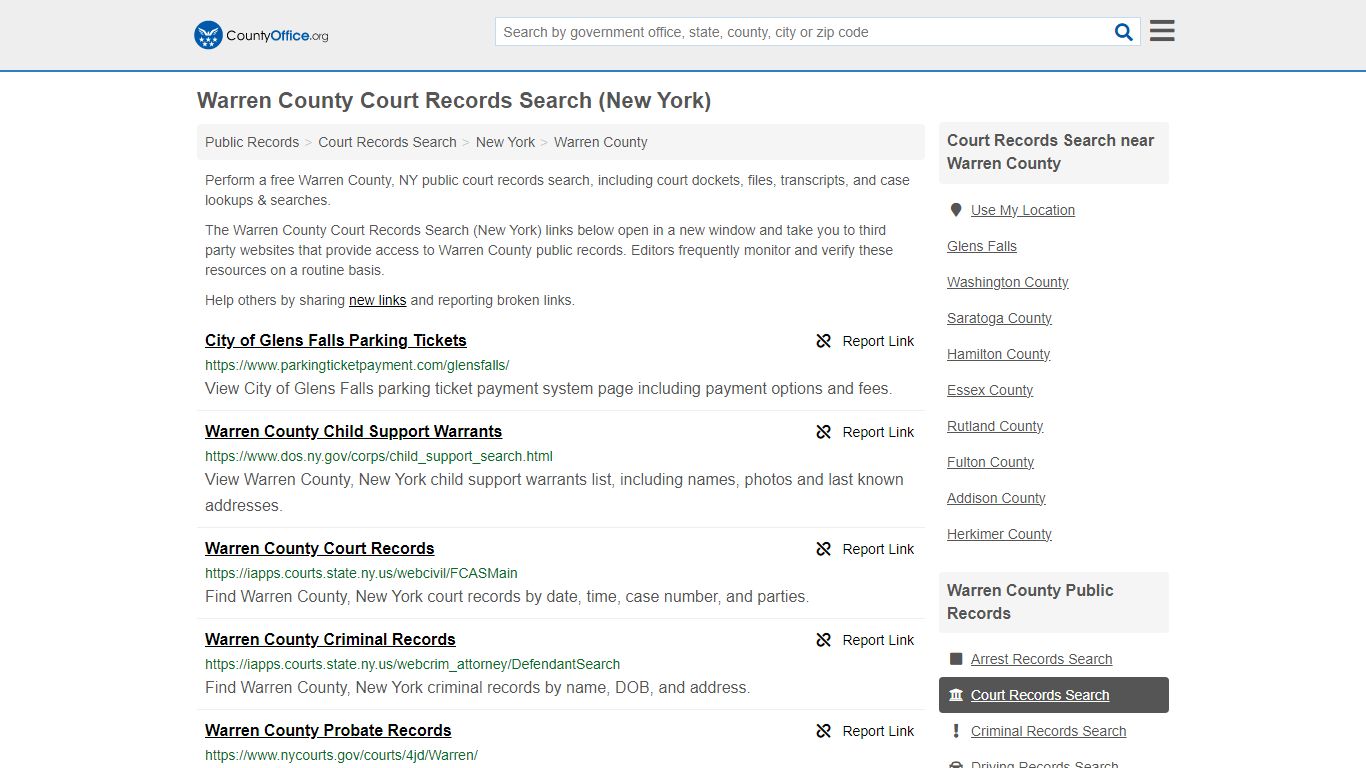
Task: Open Arrest Records Search sidebar link
Action: (1041, 659)
